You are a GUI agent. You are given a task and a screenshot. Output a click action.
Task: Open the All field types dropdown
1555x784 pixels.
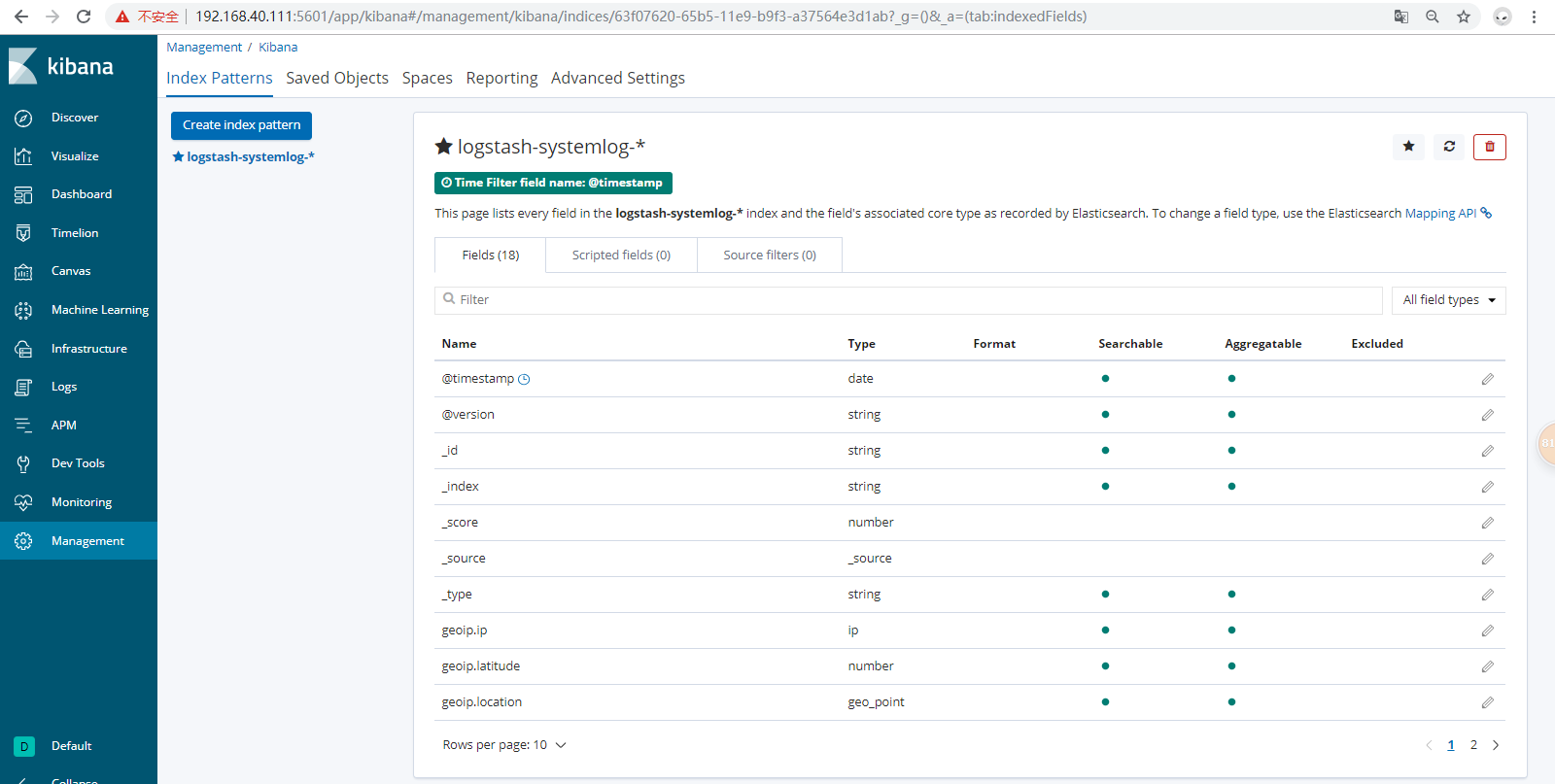(1448, 300)
